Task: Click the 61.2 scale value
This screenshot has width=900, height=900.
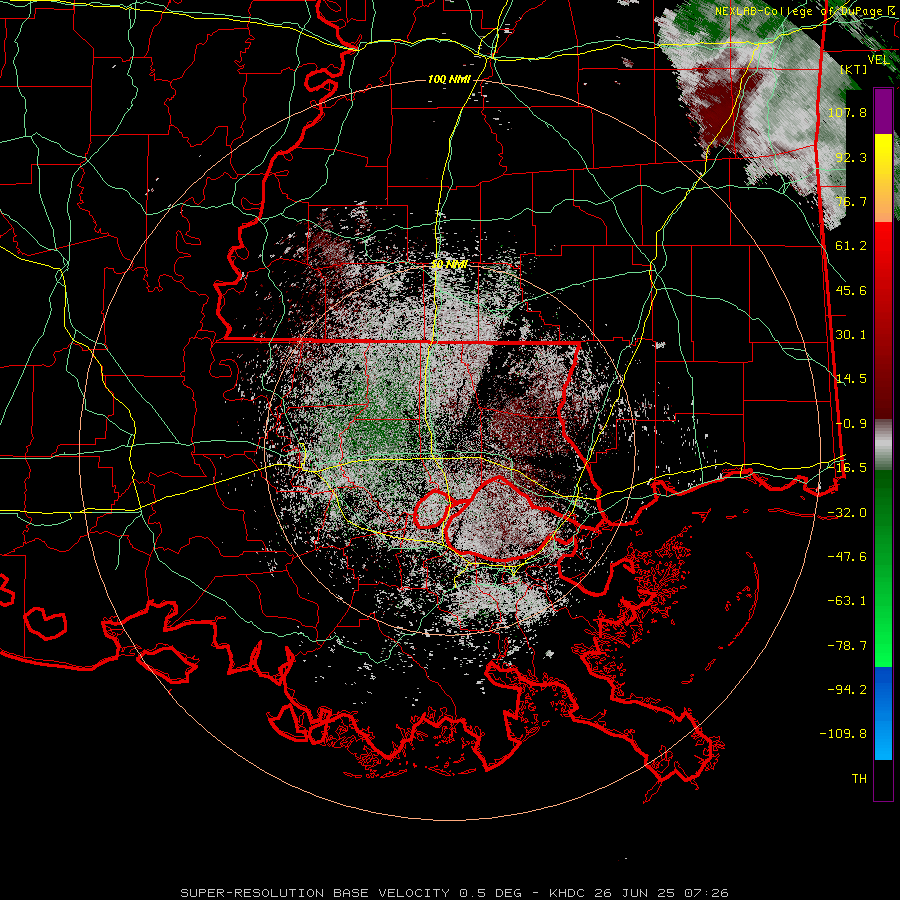Action: coord(851,246)
